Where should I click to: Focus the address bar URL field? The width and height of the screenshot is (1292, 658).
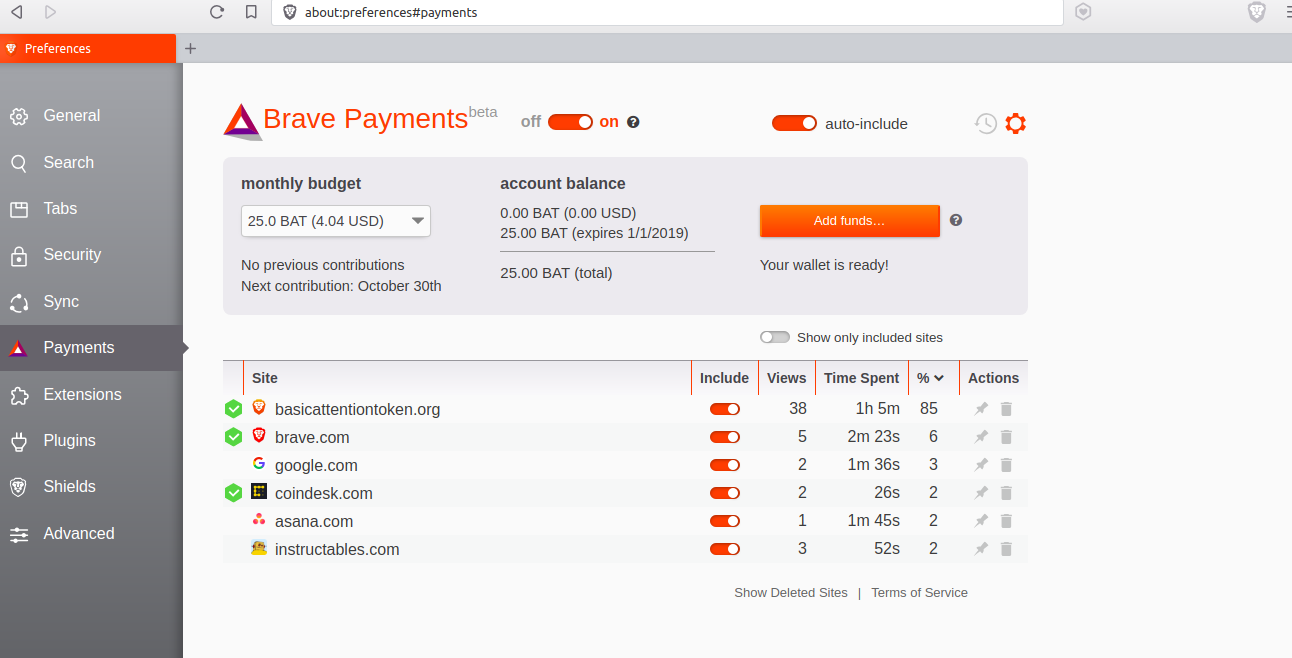click(x=666, y=12)
